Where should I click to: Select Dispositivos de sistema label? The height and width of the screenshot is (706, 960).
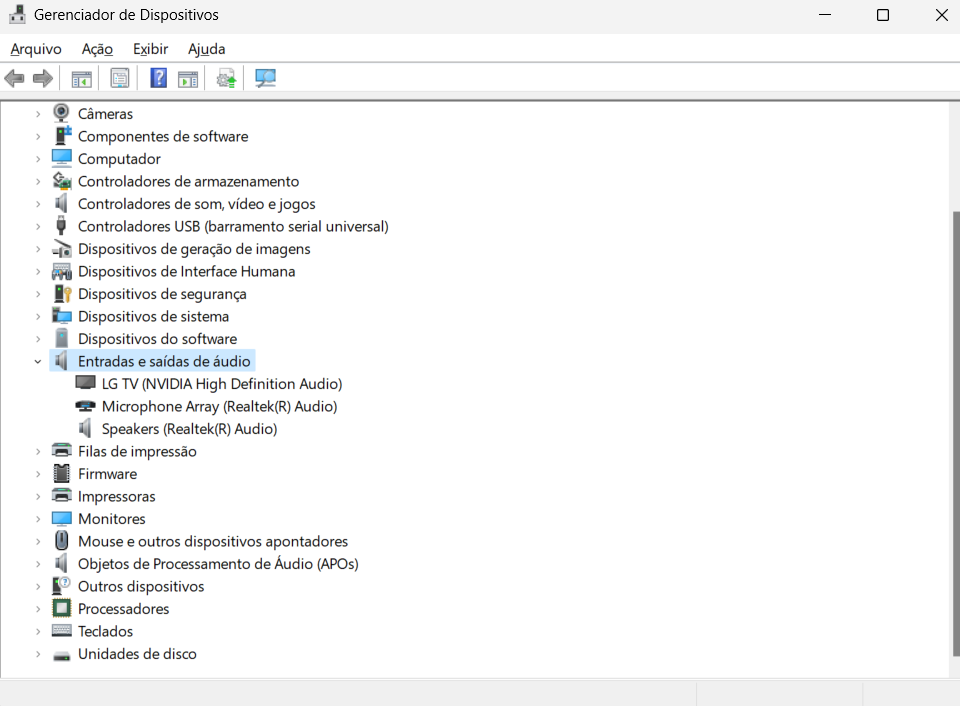153,317
